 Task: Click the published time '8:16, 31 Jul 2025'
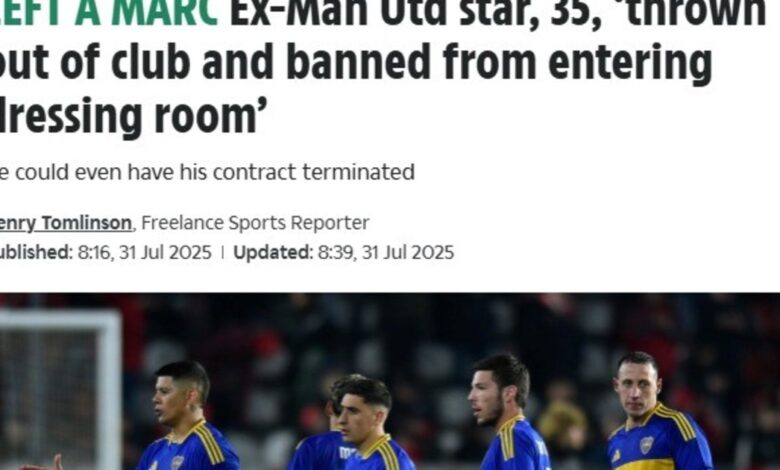(144, 252)
